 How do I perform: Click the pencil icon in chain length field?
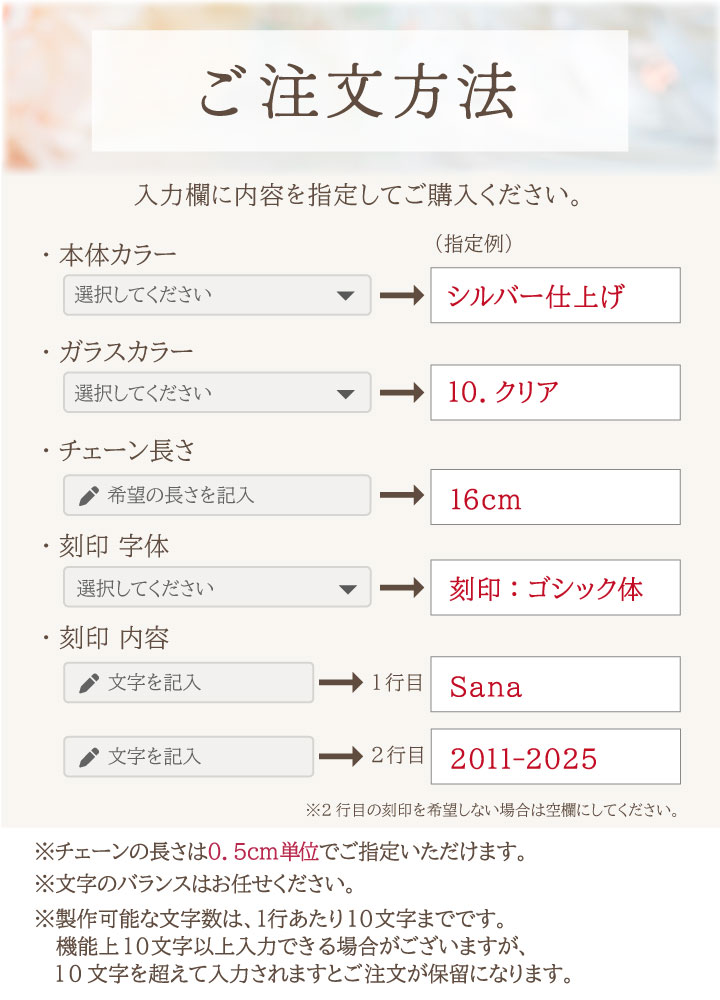point(89,496)
